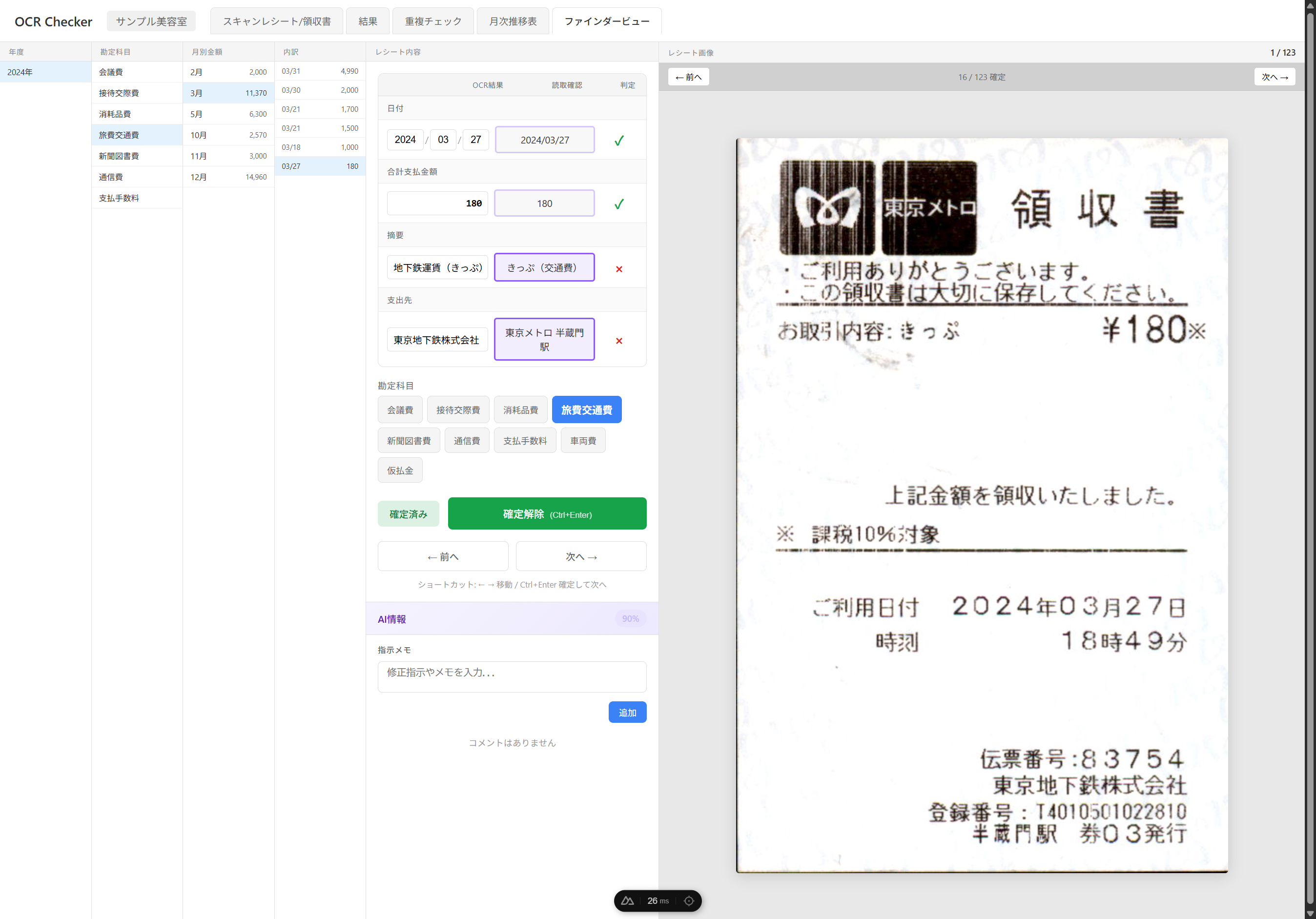Click the green checkmark beside the date
1316x919 pixels.
pyautogui.click(x=618, y=141)
